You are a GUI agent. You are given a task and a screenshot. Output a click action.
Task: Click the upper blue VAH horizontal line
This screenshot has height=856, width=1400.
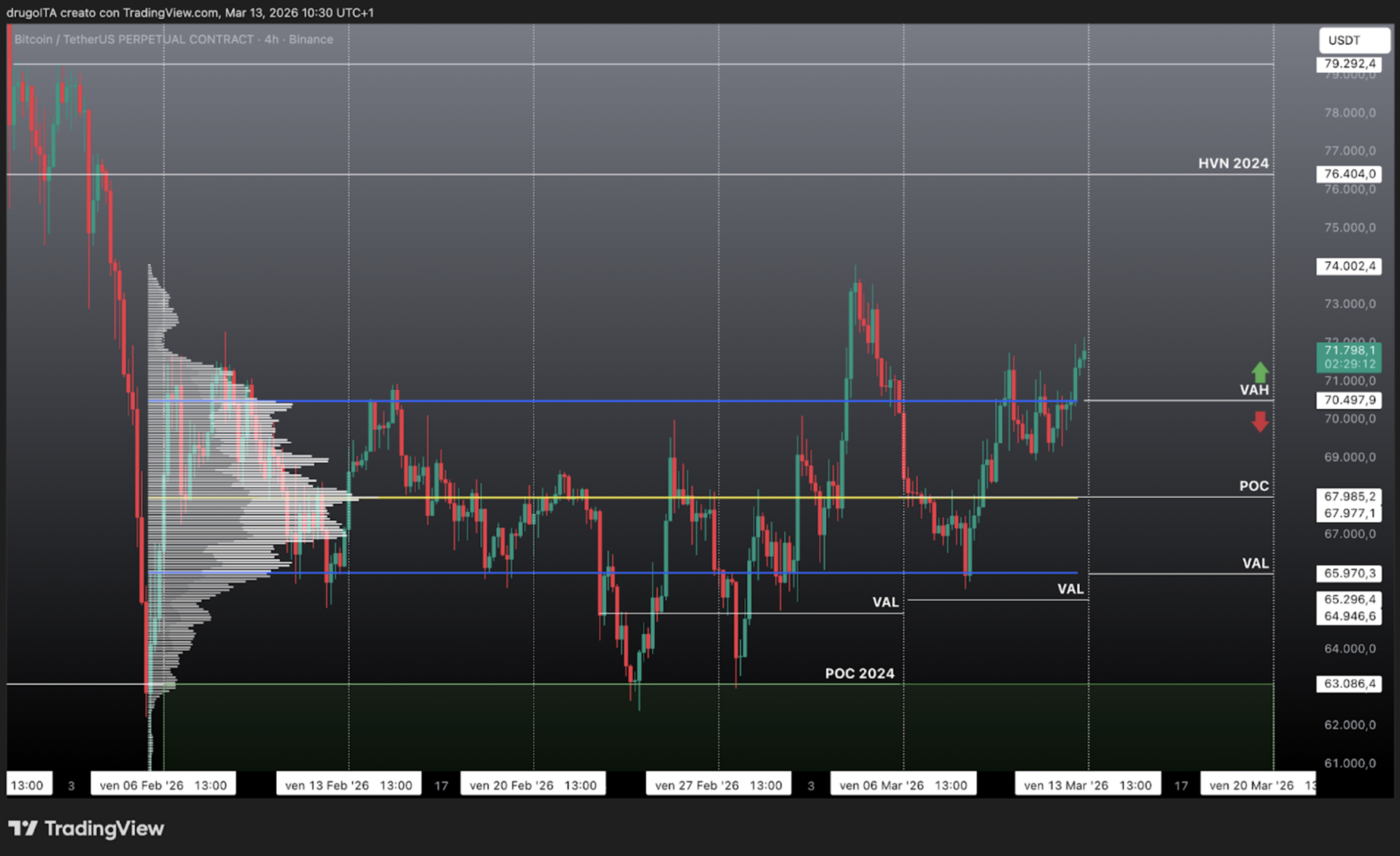(x=612, y=401)
